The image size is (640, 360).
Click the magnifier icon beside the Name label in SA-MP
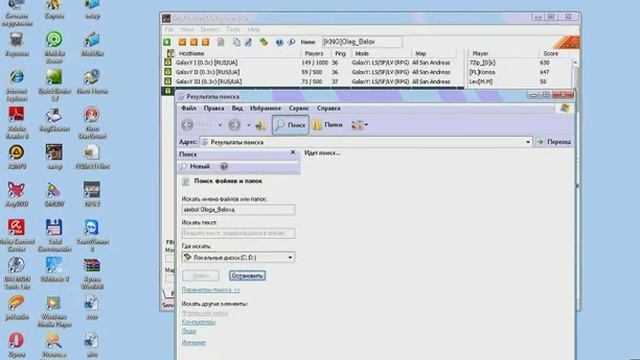pyautogui.click(x=291, y=42)
